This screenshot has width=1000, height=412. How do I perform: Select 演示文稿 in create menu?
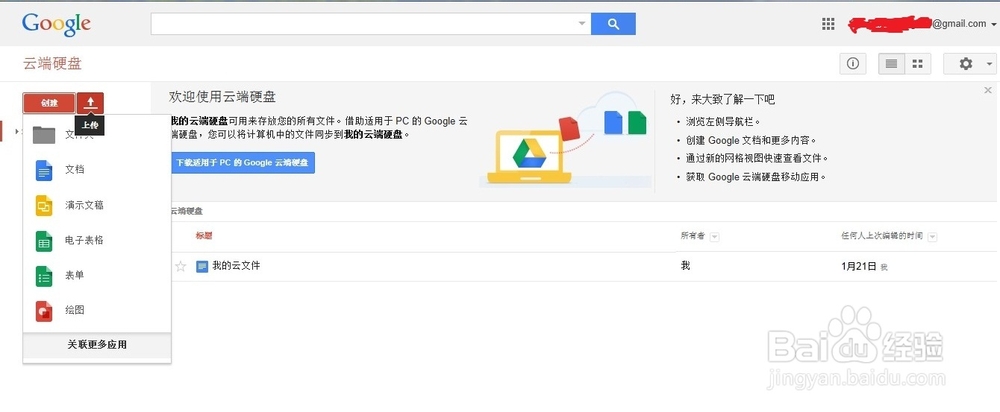pyautogui.click(x=96, y=205)
